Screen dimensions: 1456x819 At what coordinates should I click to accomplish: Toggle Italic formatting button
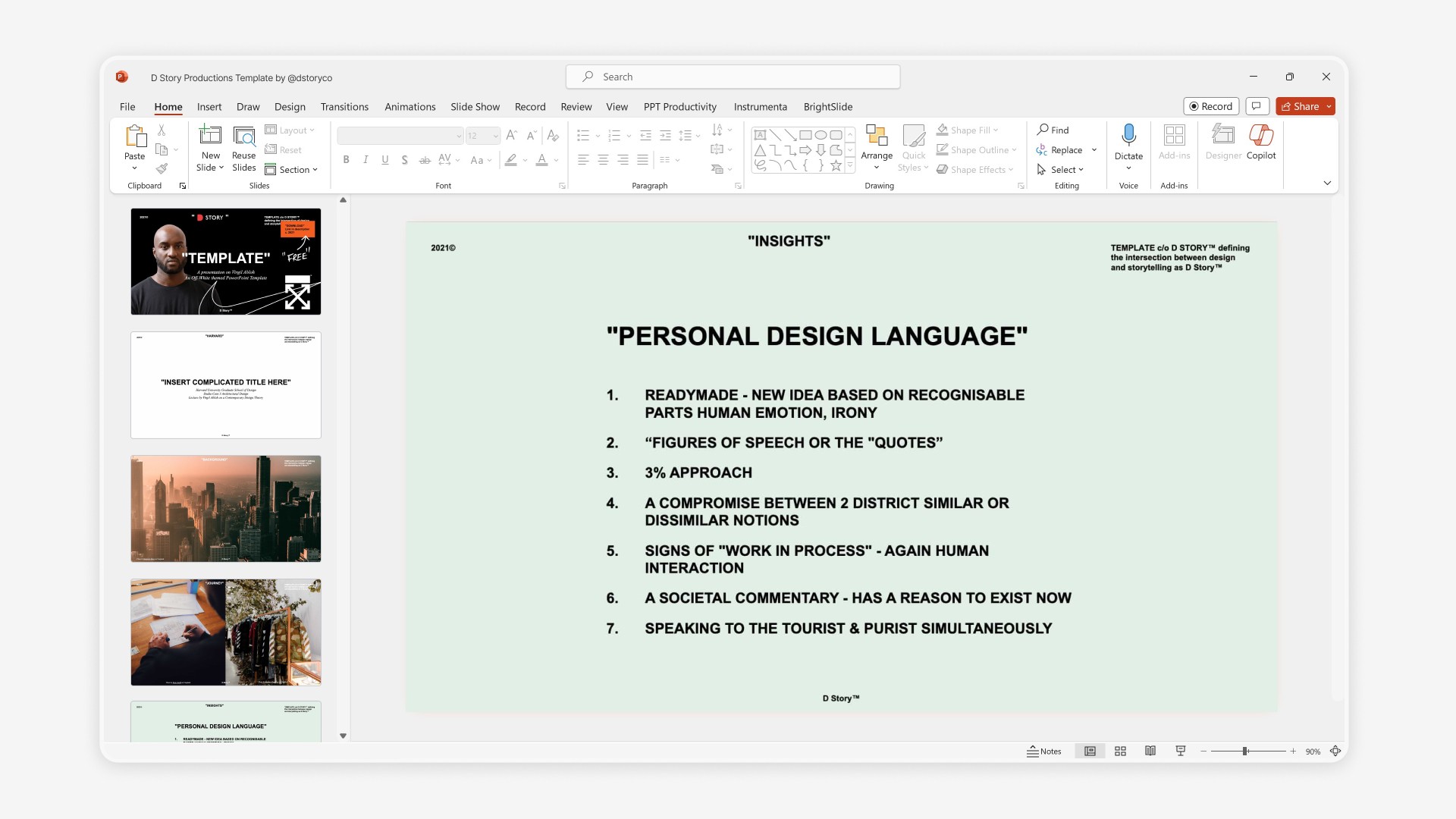click(366, 159)
